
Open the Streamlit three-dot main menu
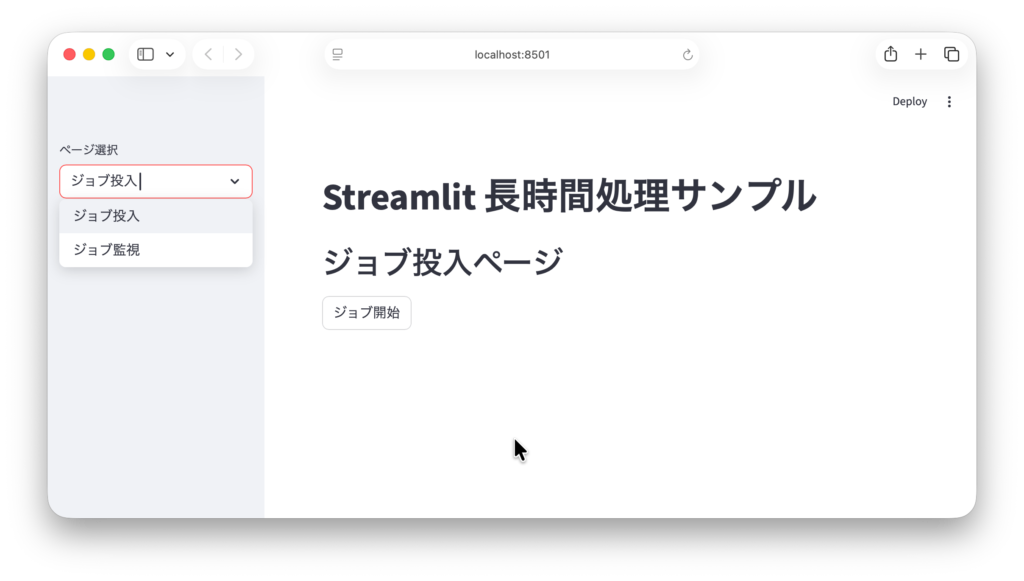(x=949, y=101)
